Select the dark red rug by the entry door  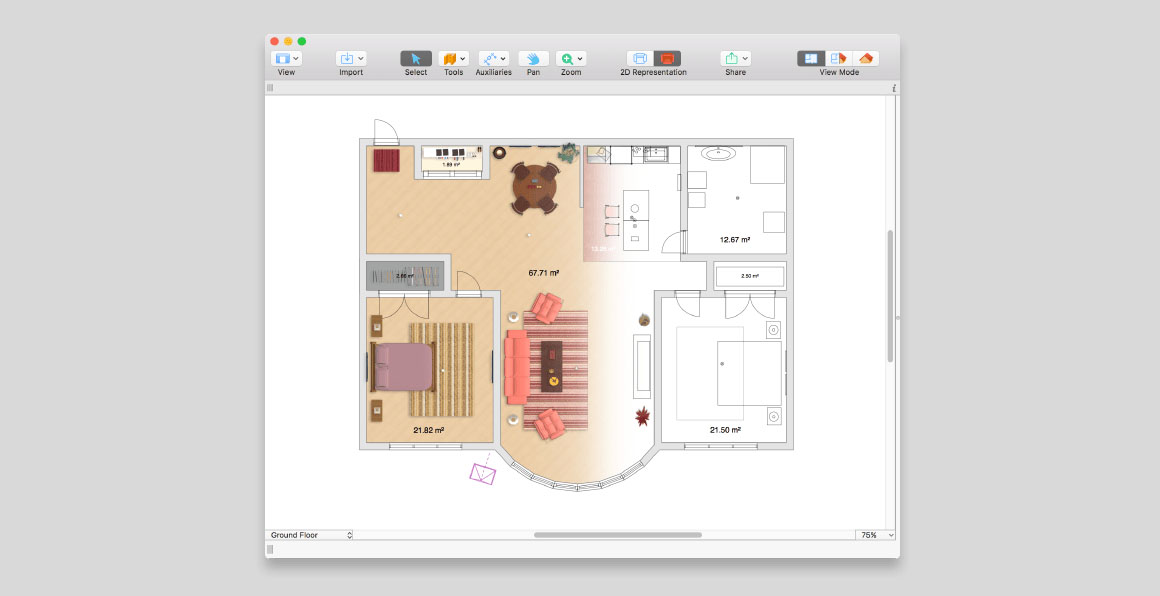pyautogui.click(x=386, y=160)
